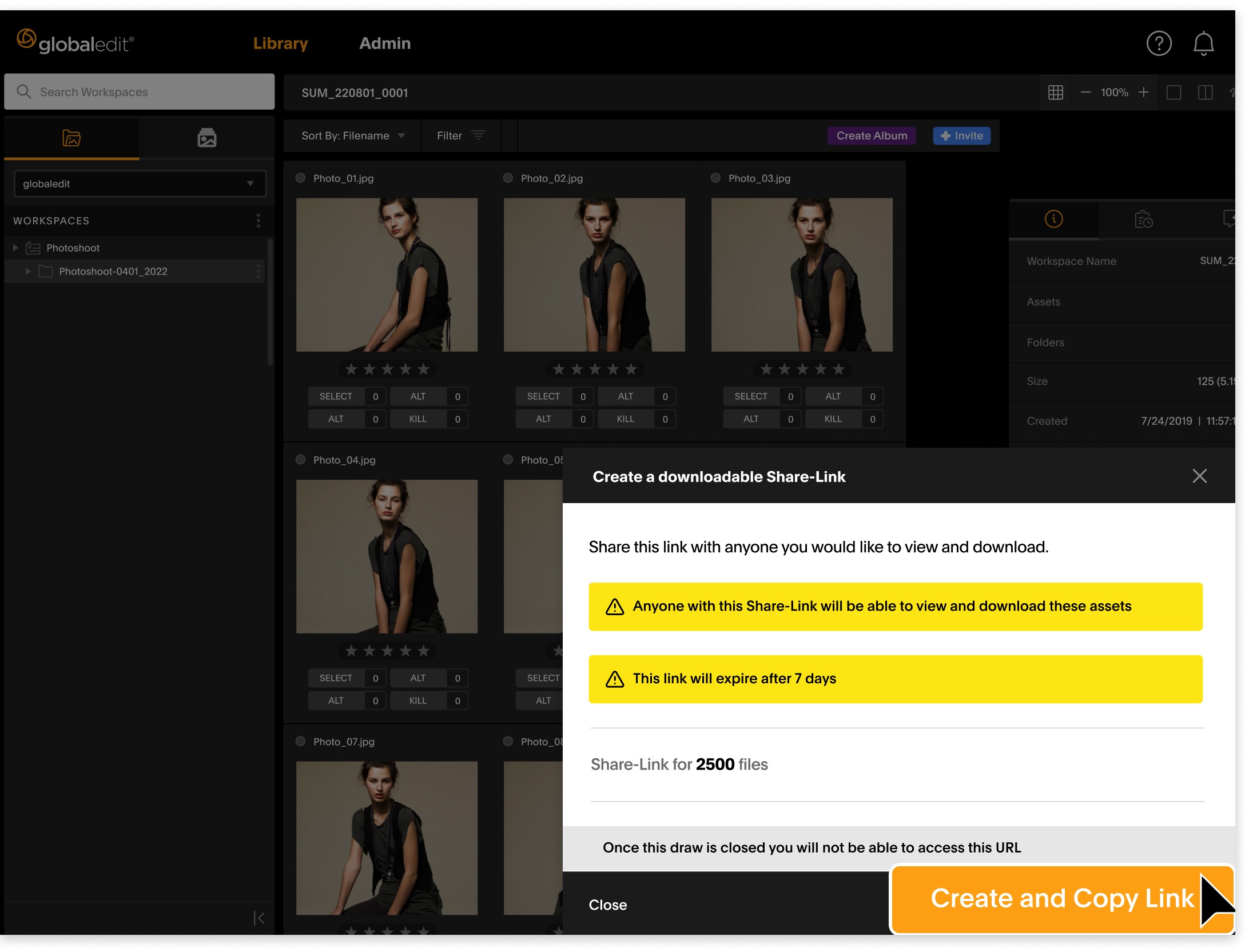Click the filter lines icon
The height and width of the screenshot is (952, 1249).
pos(478,135)
